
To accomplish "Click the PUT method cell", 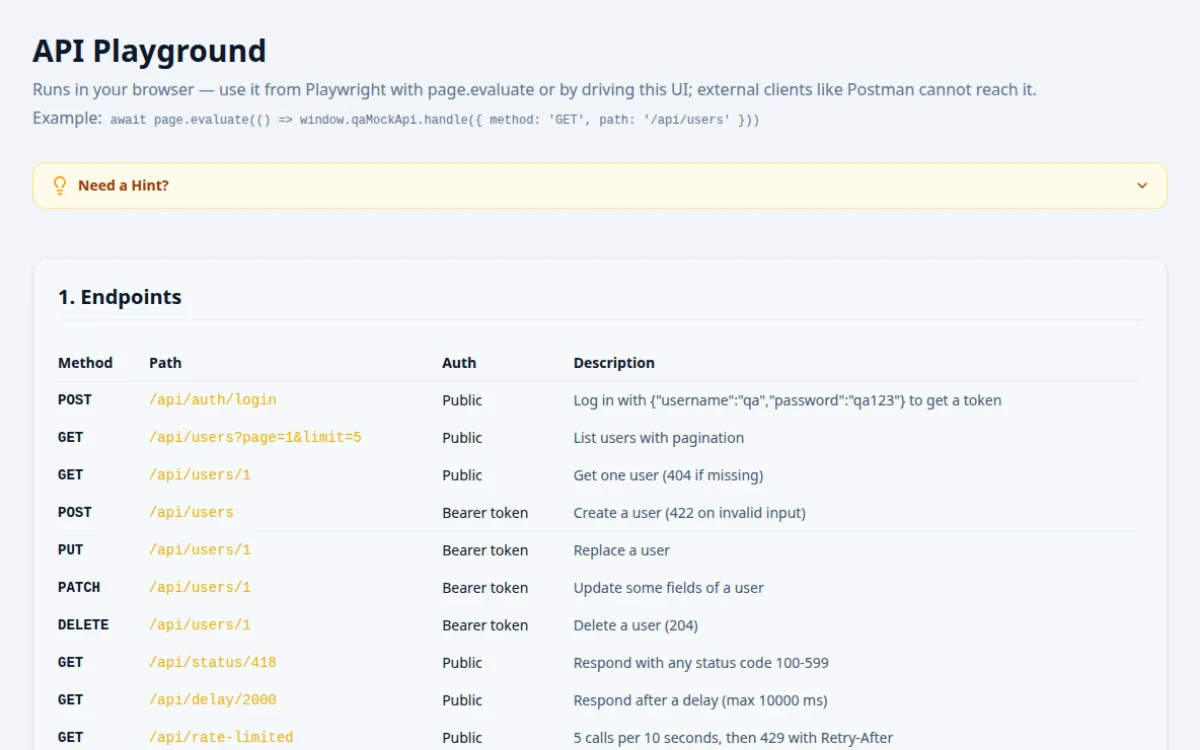I will [71, 550].
